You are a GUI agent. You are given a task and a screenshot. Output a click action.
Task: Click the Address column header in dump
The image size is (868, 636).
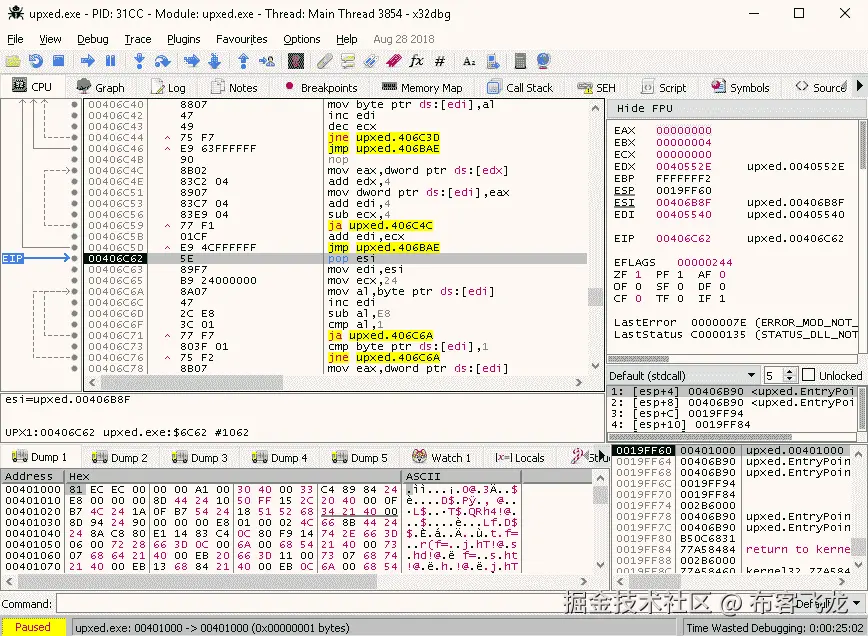pos(33,476)
